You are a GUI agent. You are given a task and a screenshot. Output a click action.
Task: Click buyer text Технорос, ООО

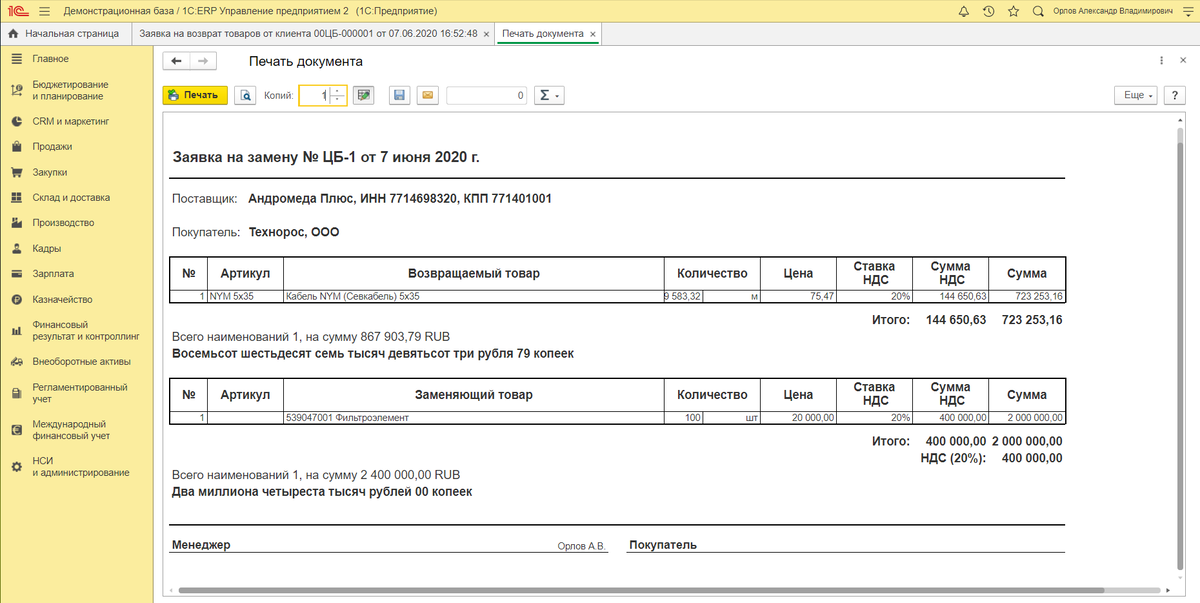294,233
